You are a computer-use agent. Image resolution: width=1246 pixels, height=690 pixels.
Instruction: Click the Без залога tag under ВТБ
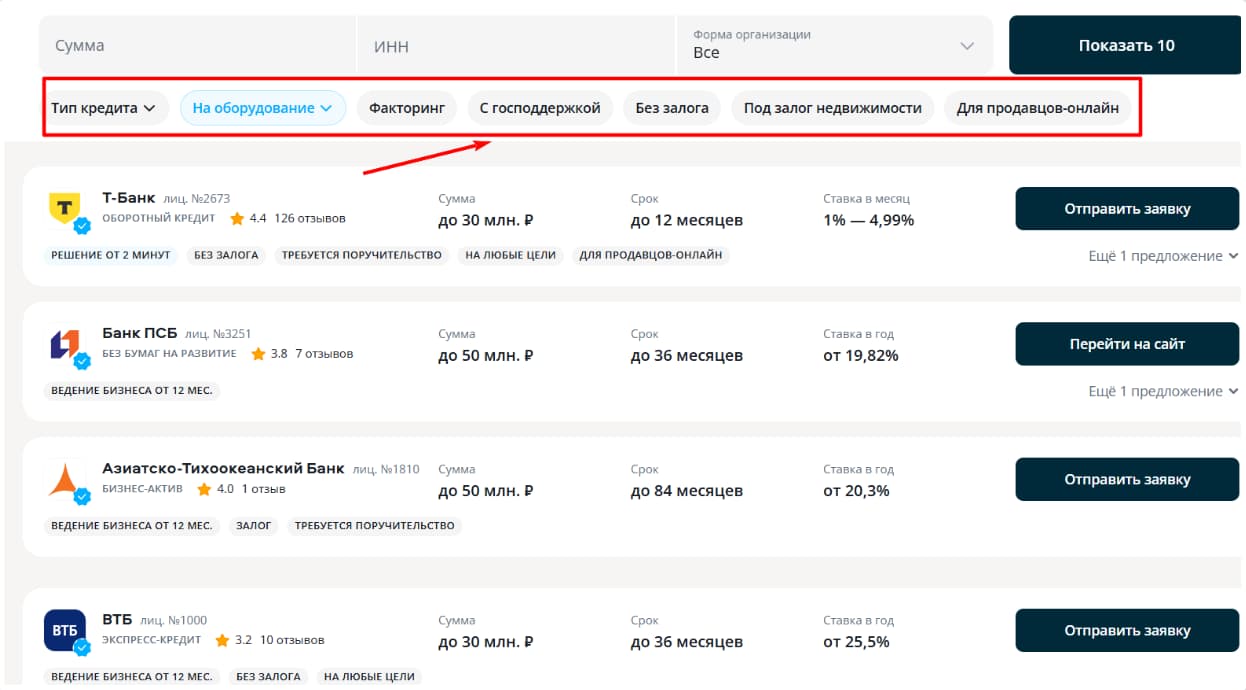click(x=268, y=677)
